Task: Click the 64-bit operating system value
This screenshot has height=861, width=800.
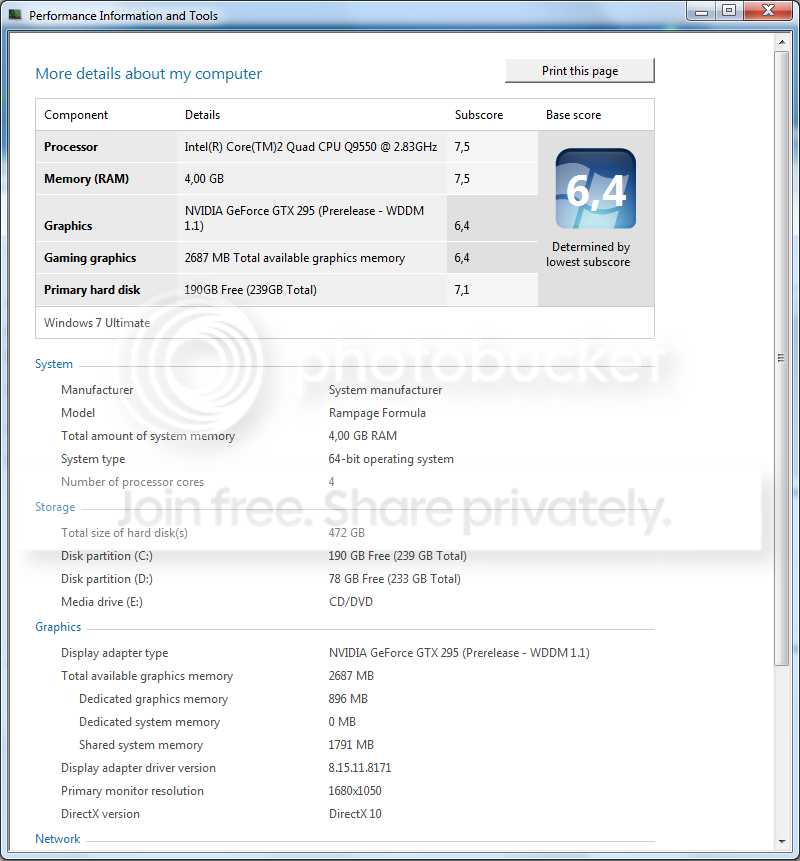Action: pos(391,459)
